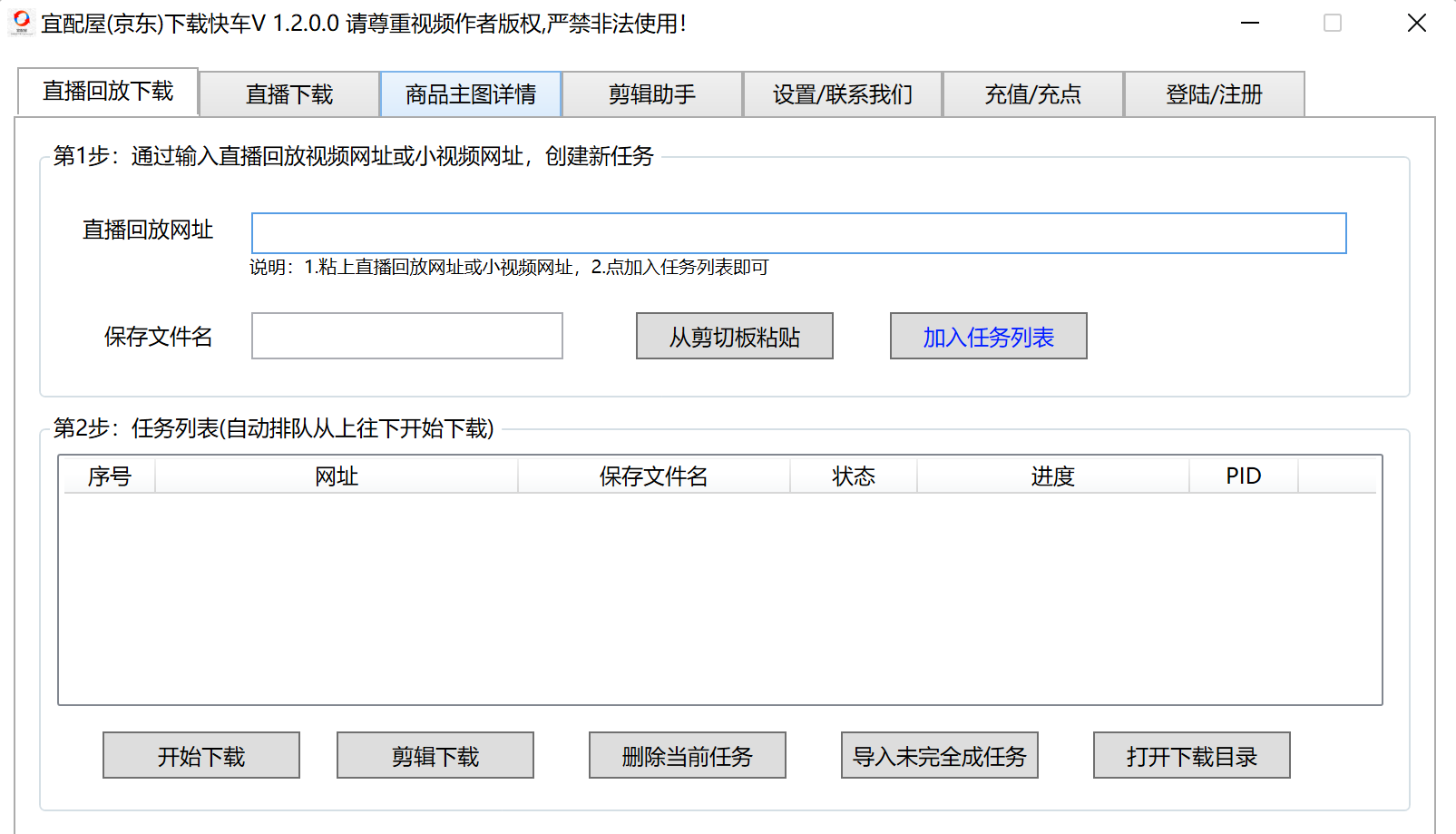Click the 保存文件名 column header
Viewport: 1456px width, 834px height.
pos(654,476)
